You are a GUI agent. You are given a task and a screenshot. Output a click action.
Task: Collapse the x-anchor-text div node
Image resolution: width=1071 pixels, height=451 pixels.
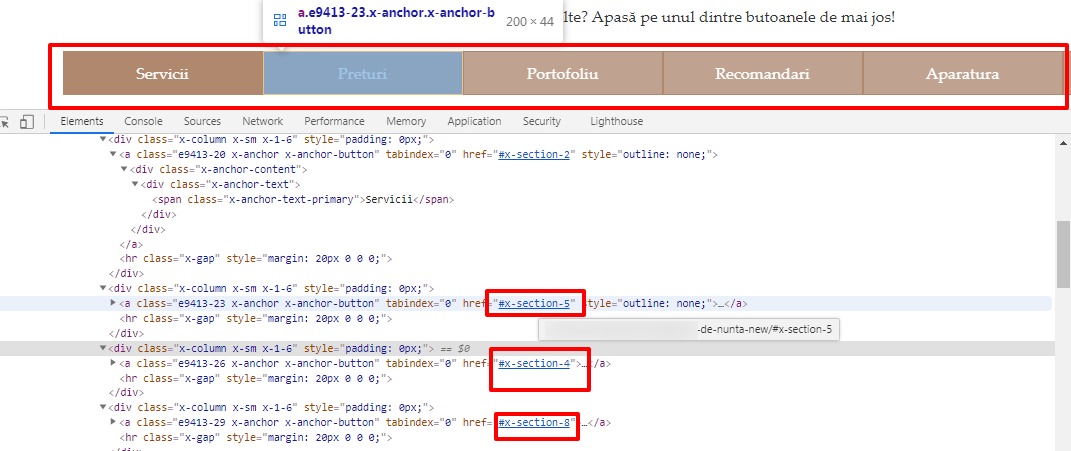click(135, 184)
